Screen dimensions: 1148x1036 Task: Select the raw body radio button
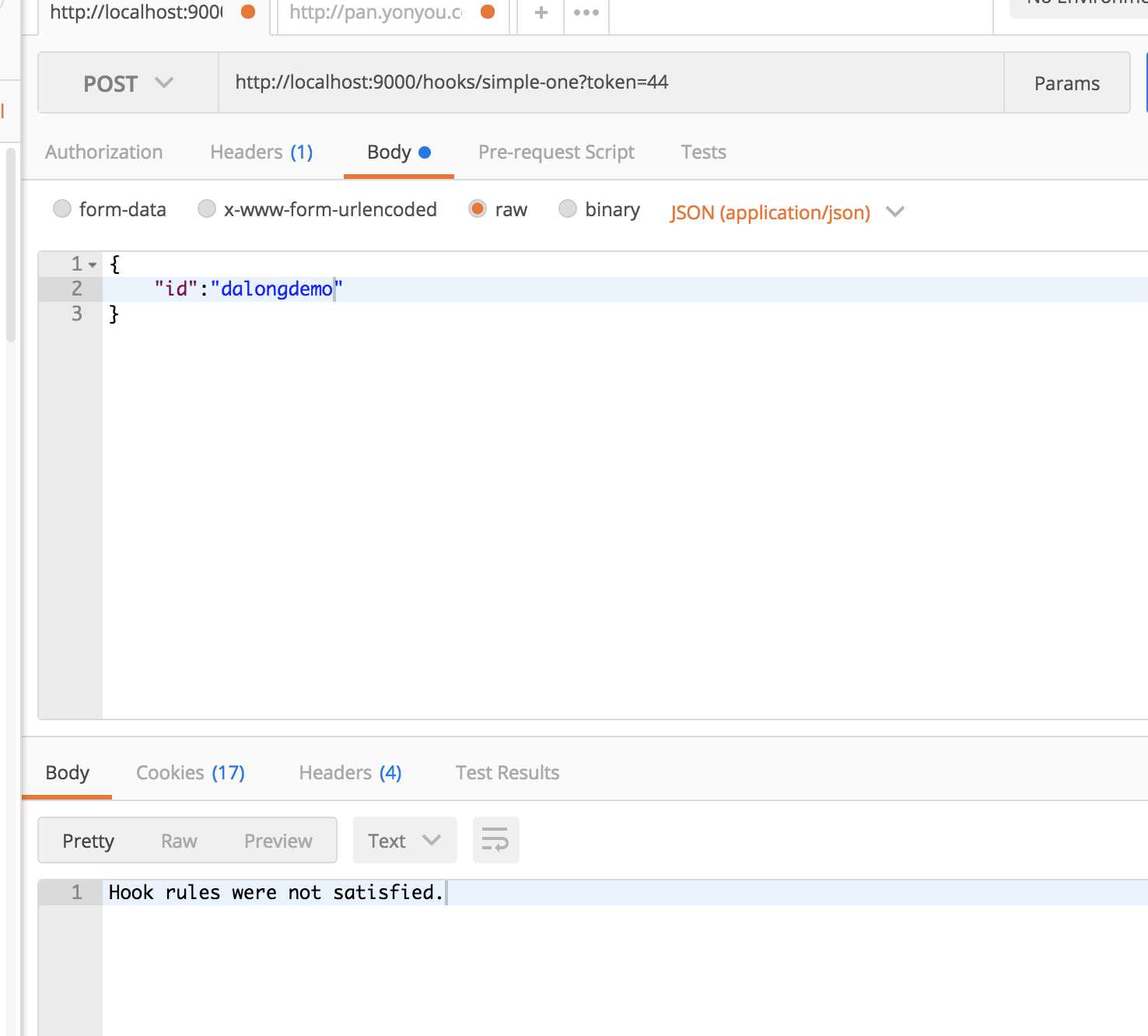click(x=478, y=208)
